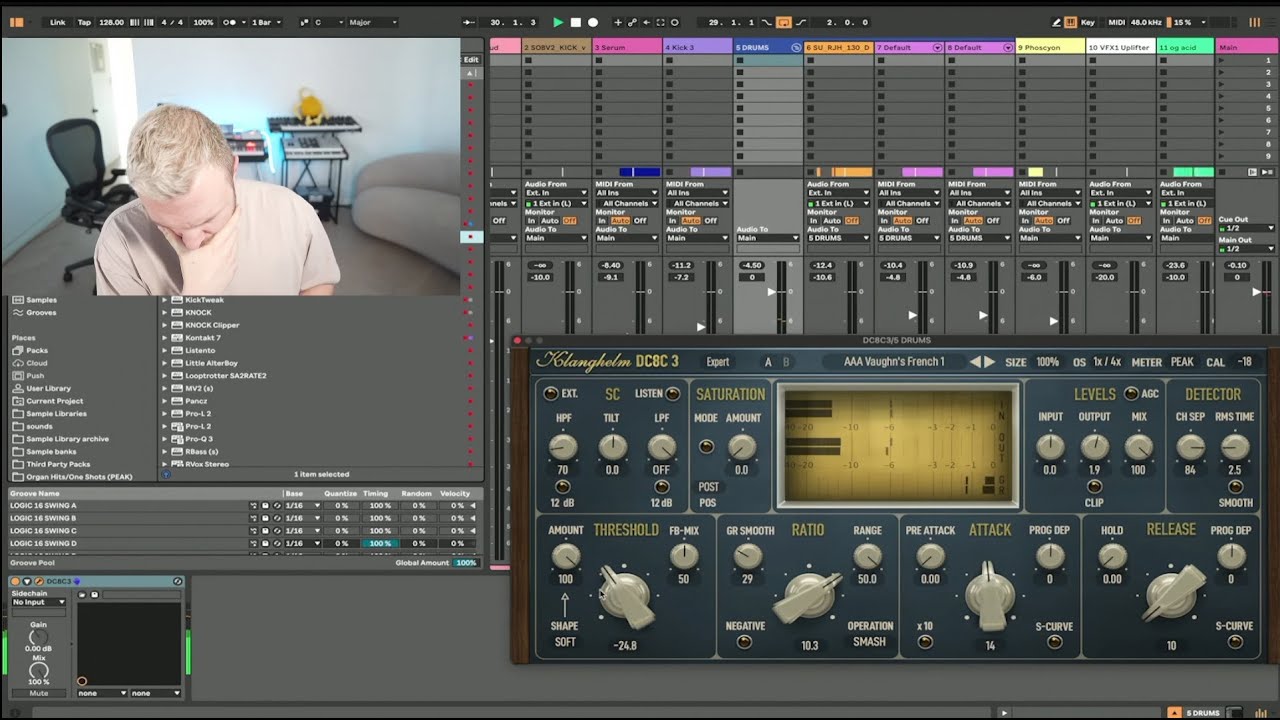
Task: Arm the Arrangement Record circle button
Action: tap(592, 22)
